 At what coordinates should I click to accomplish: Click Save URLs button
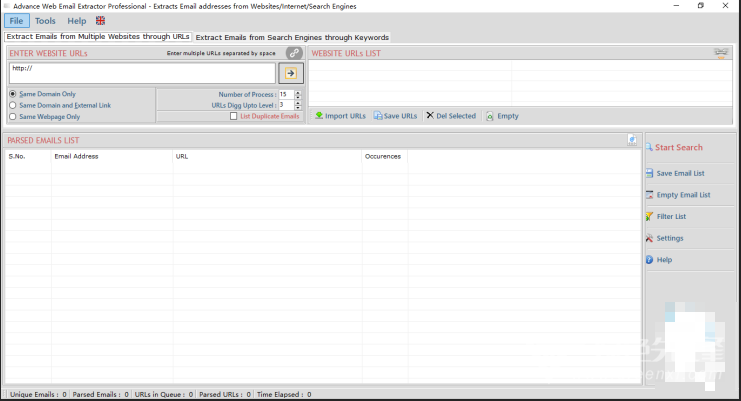(396, 116)
